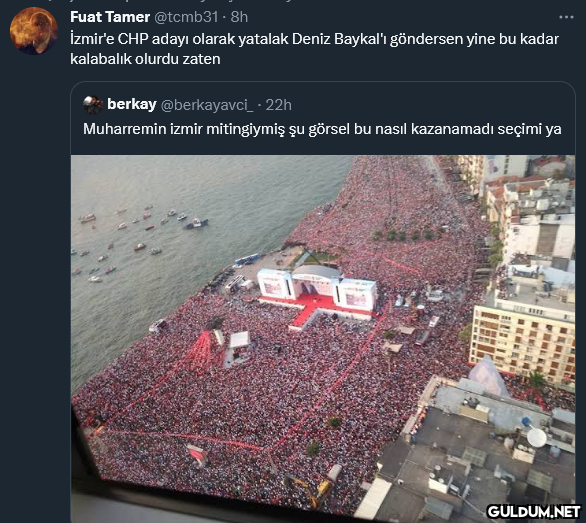Click the berkay display name
Image resolution: width=586 pixels, height=523 pixels.
tap(132, 104)
